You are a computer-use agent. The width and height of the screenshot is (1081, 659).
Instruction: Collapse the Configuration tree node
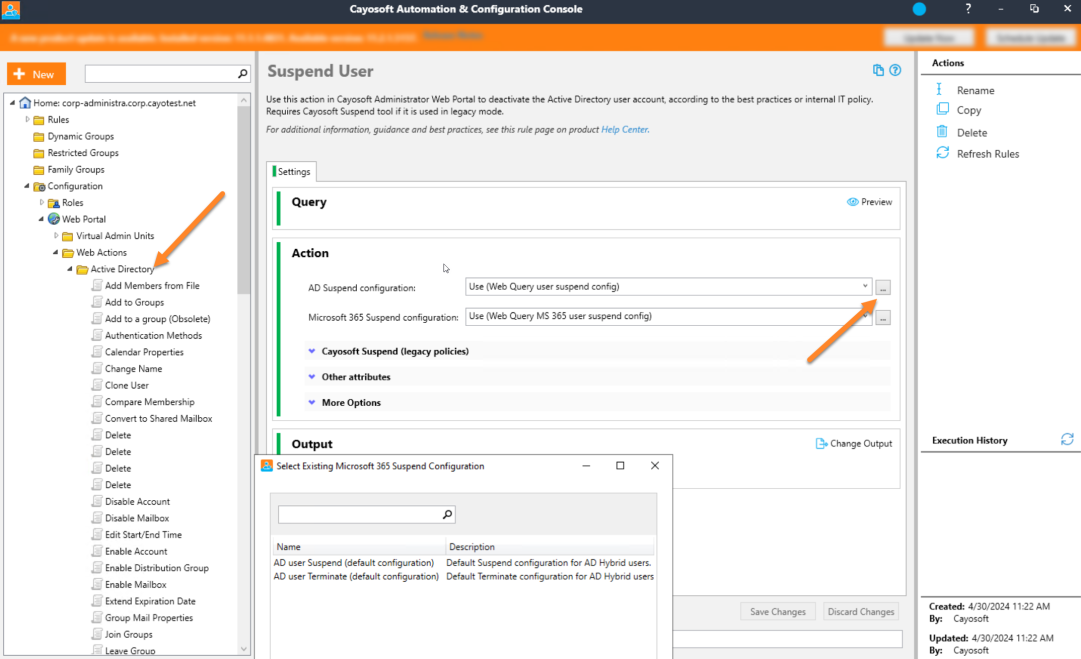click(27, 186)
